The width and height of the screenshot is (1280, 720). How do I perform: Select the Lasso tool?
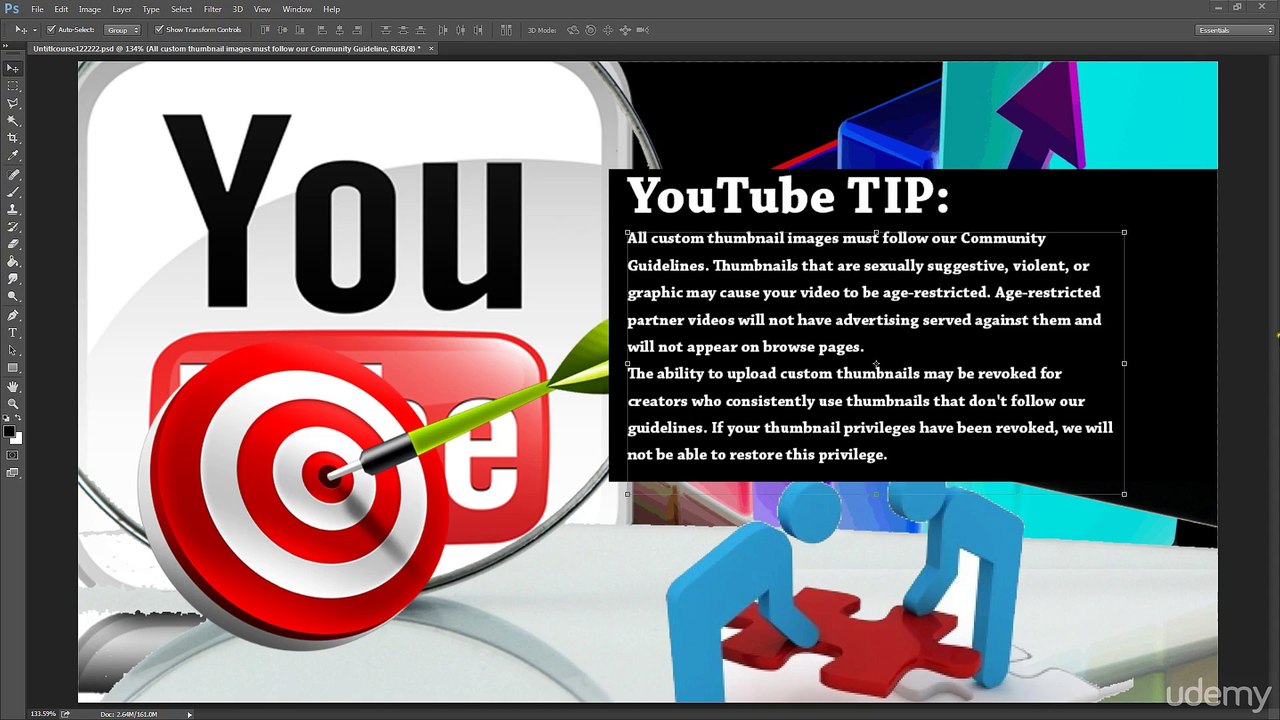point(13,103)
